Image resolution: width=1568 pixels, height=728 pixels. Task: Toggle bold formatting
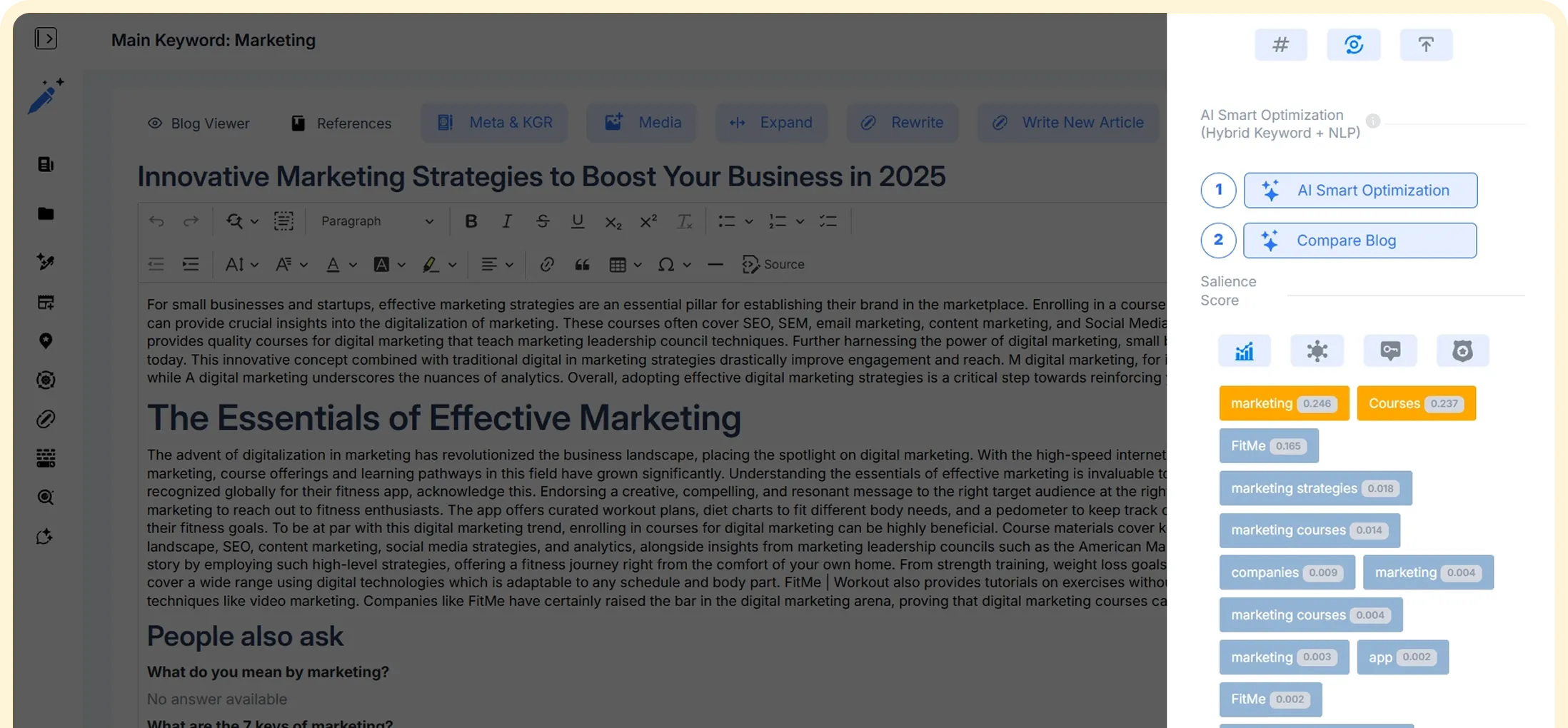tap(471, 221)
